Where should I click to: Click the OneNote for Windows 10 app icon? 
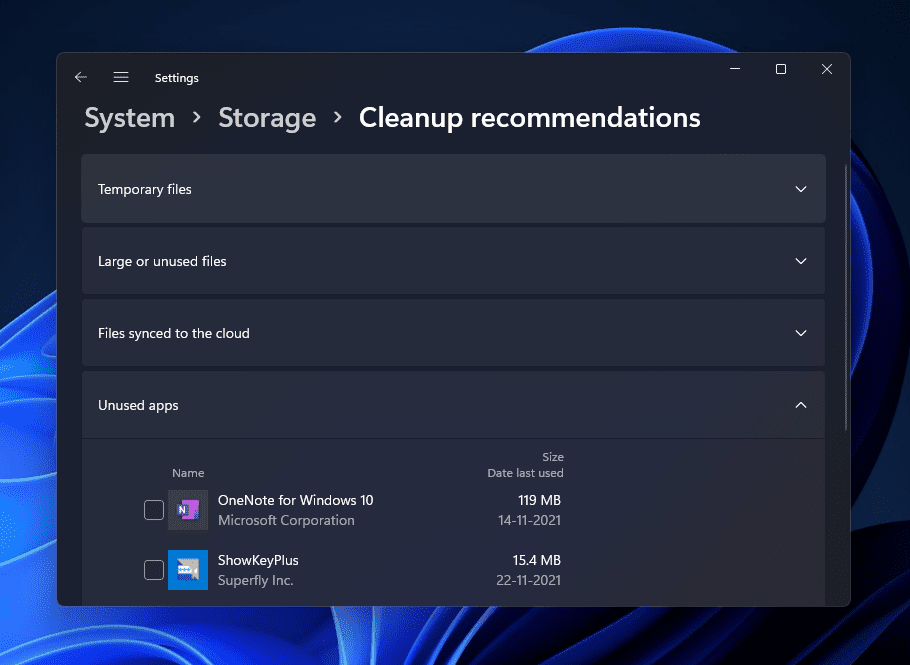coord(188,510)
